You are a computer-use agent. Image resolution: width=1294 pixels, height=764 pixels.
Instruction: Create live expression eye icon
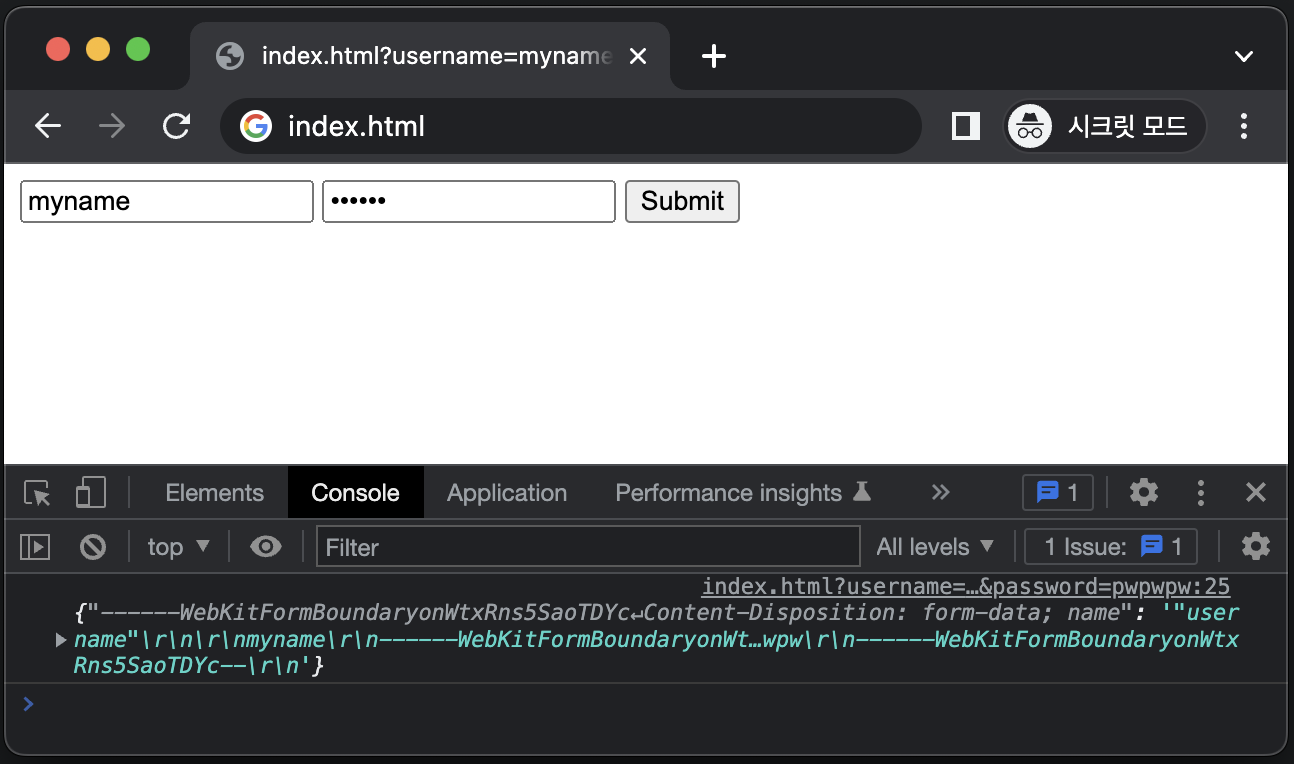(265, 547)
